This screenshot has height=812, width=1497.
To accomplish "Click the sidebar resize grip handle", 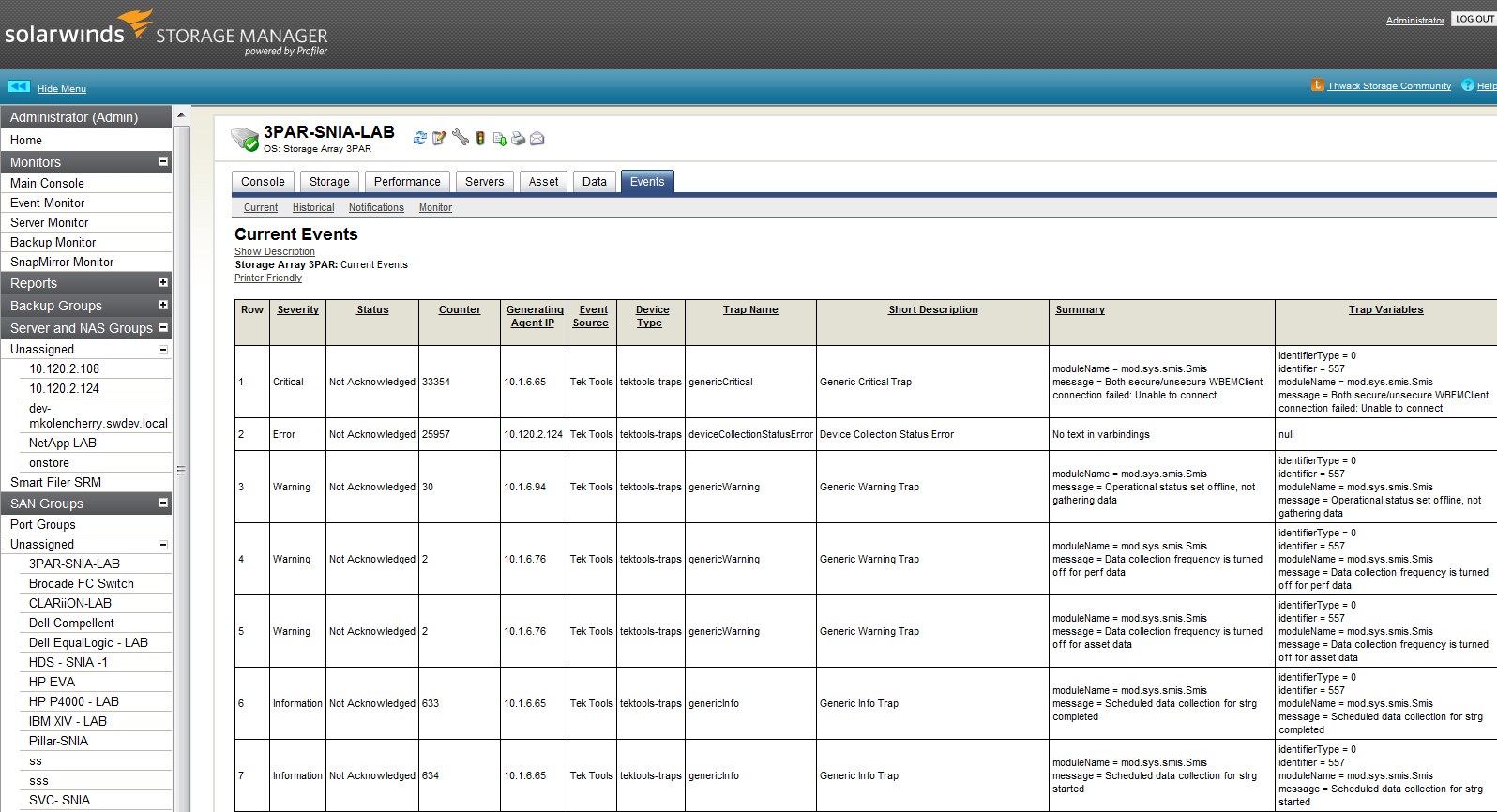I will (x=181, y=471).
